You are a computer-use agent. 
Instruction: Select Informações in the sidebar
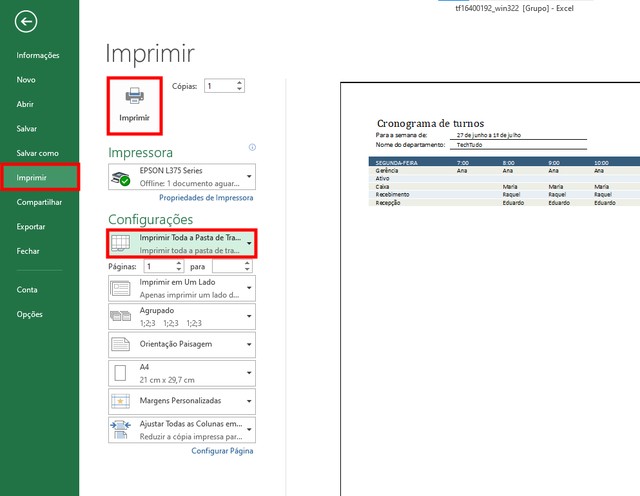point(38,55)
